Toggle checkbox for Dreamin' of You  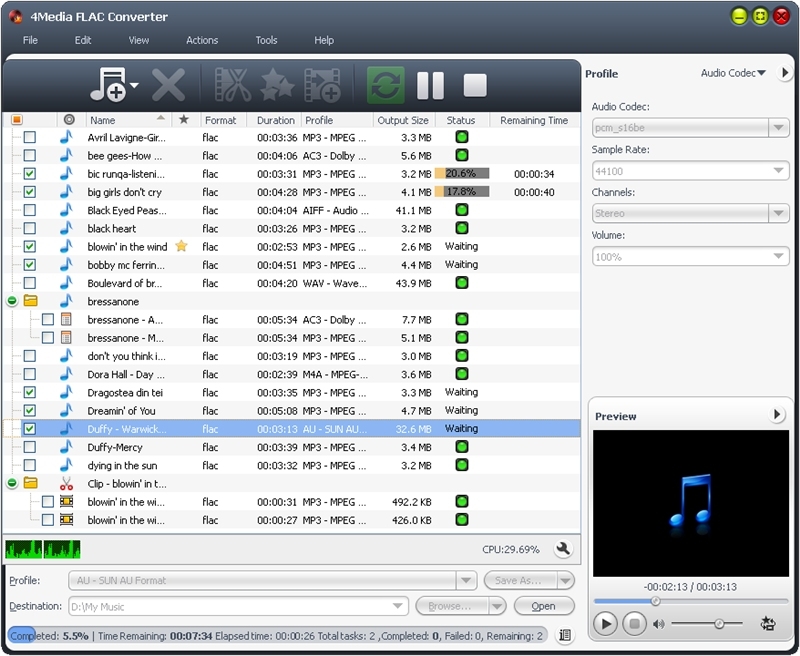click(30, 410)
